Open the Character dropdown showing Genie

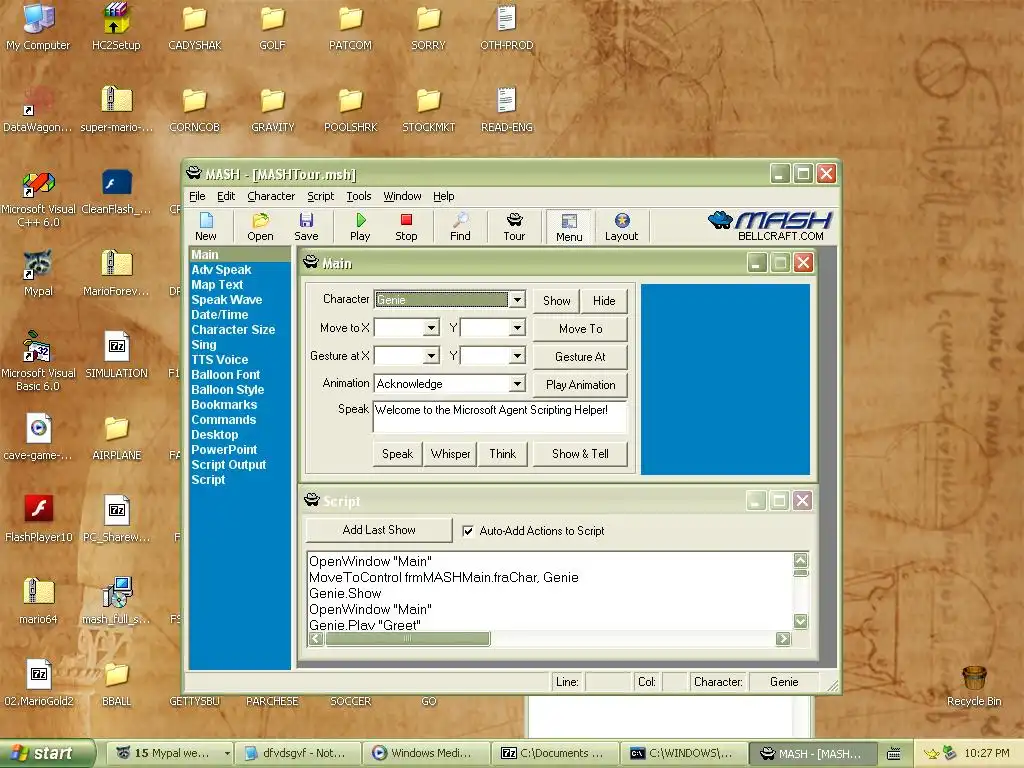(517, 300)
